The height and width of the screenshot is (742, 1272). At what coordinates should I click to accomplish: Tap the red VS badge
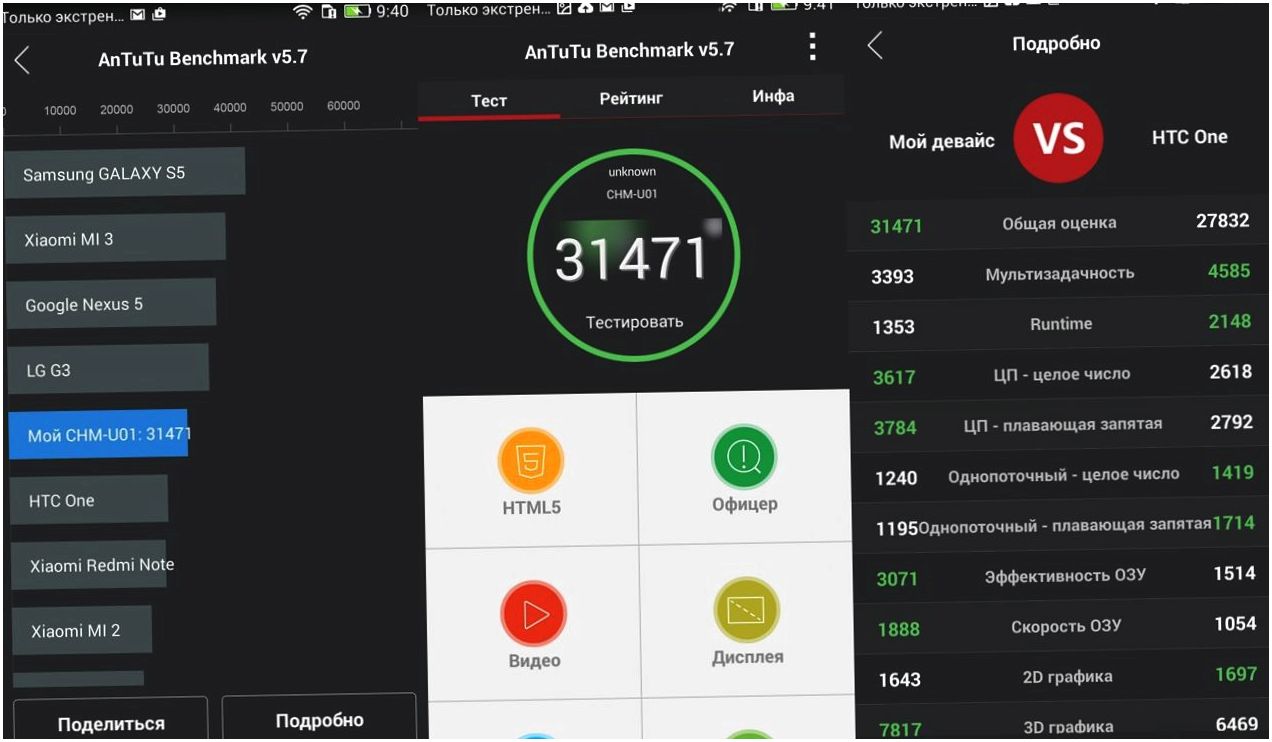click(1058, 138)
